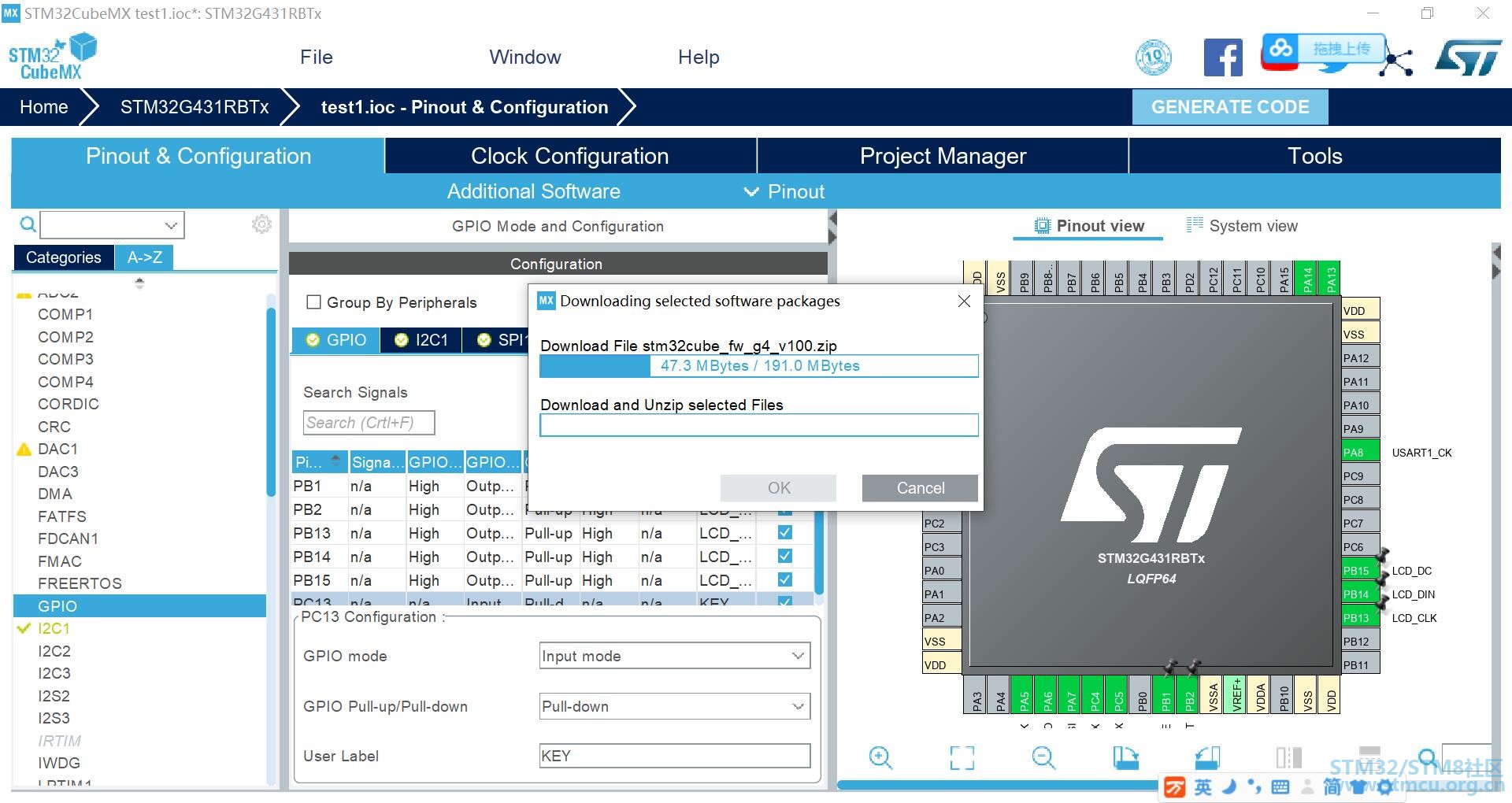The height and width of the screenshot is (803, 1512).
Task: Open the Help menu
Action: click(699, 57)
